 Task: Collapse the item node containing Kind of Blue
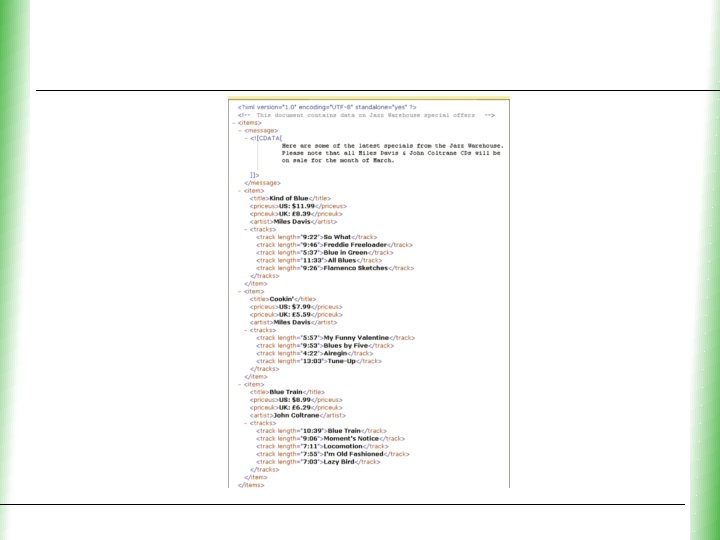point(240,191)
